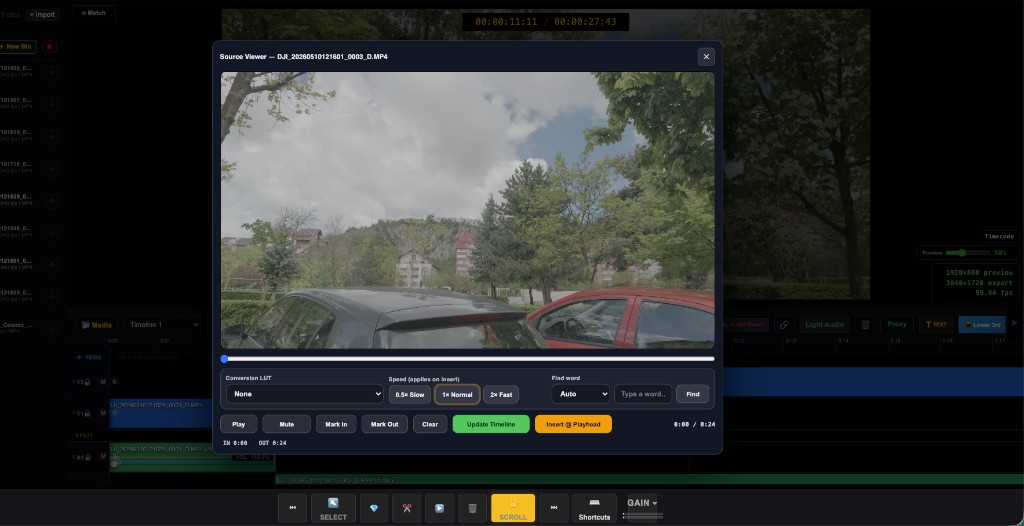Switch to the Media tab
This screenshot has width=1024, height=526.
pyautogui.click(x=97, y=325)
